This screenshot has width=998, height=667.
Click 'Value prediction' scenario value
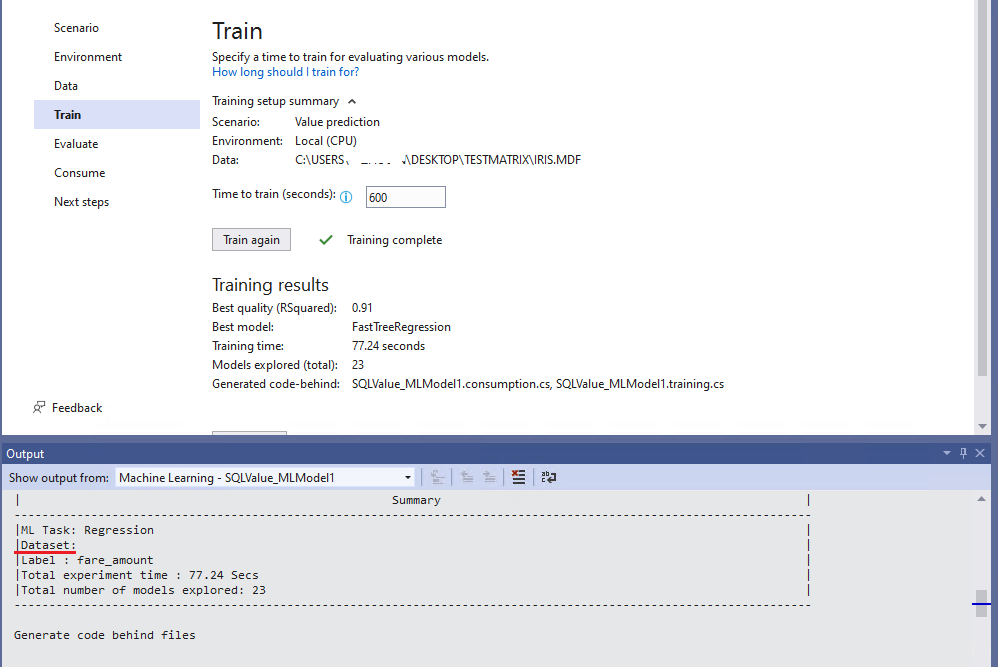coord(337,122)
